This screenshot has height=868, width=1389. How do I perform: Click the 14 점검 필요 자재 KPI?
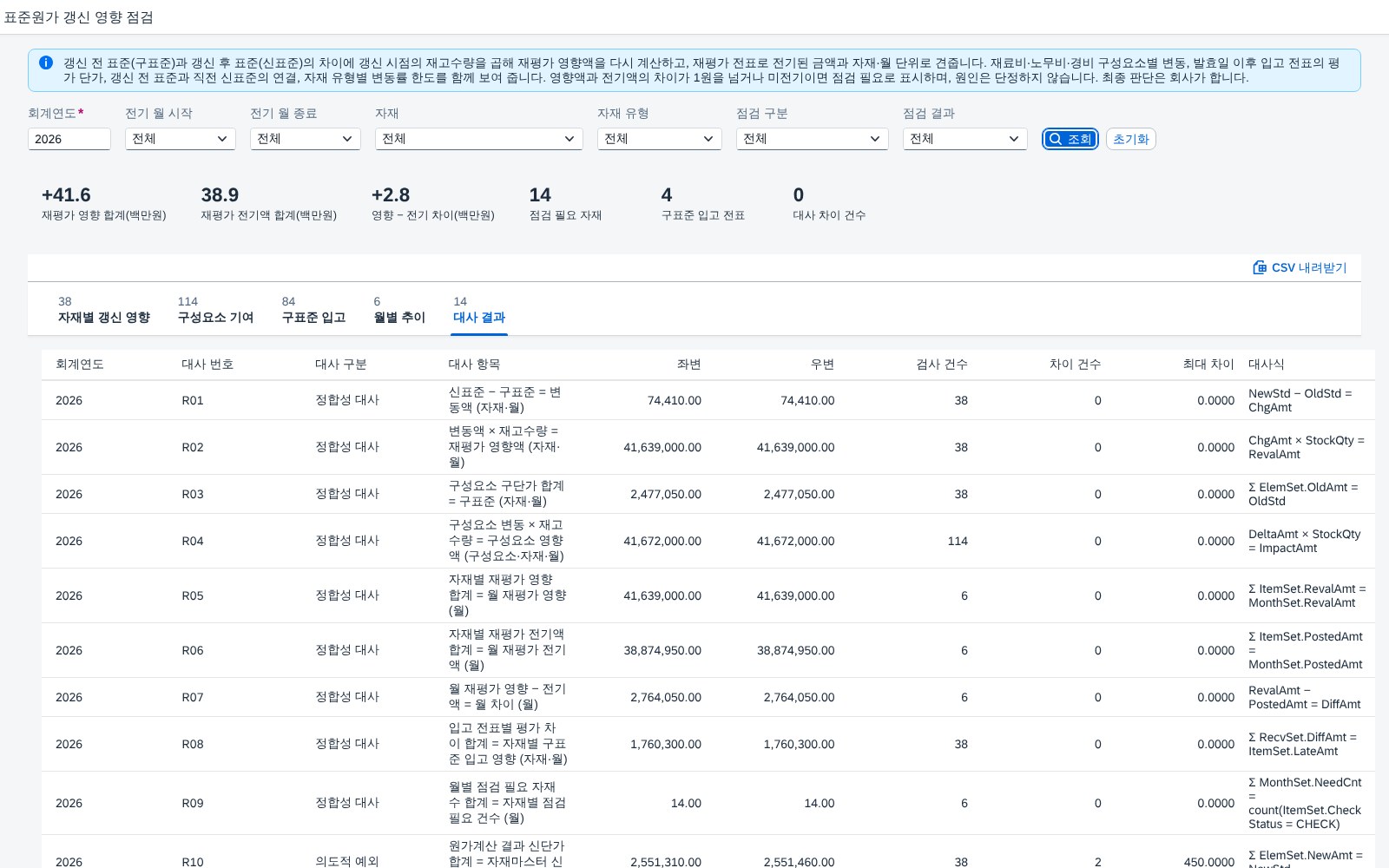click(565, 203)
